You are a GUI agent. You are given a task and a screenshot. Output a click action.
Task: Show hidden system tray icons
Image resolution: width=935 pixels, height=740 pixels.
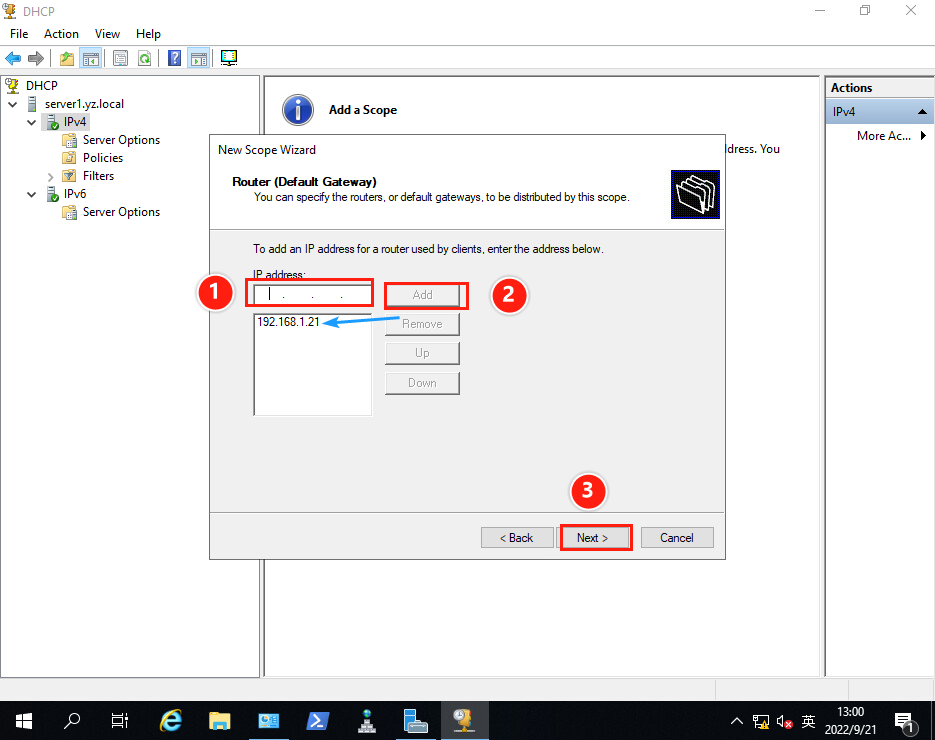pyautogui.click(x=737, y=722)
